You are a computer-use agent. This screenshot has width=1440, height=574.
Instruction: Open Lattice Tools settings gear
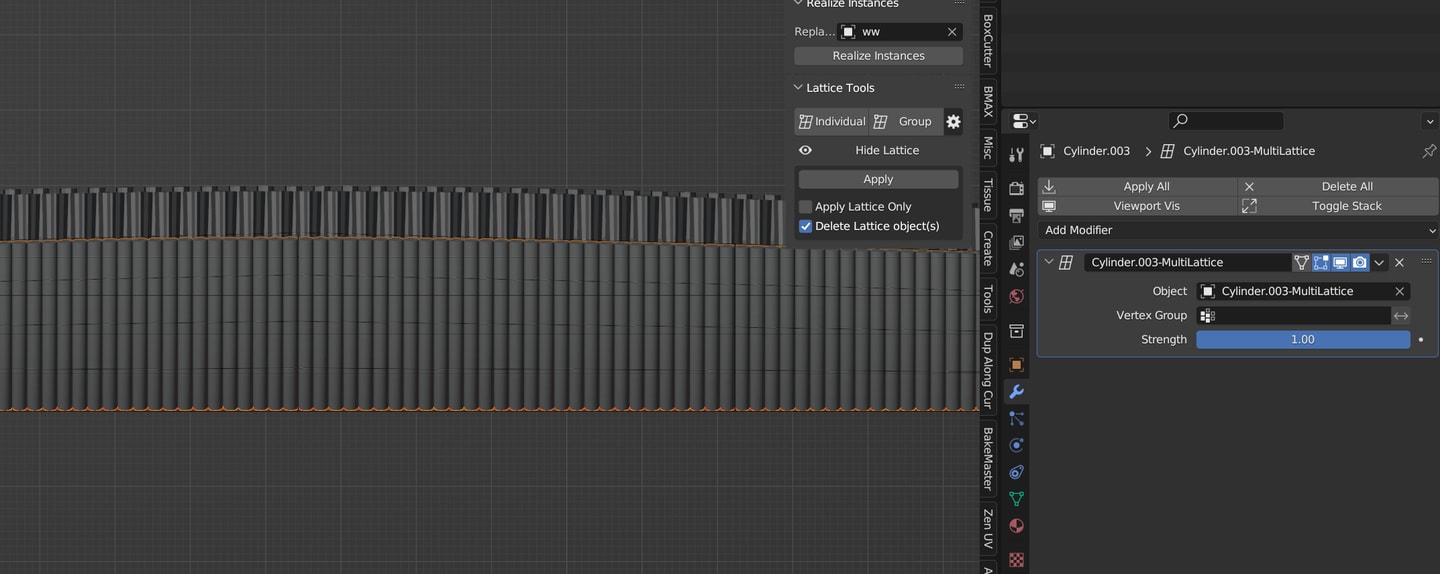[953, 121]
